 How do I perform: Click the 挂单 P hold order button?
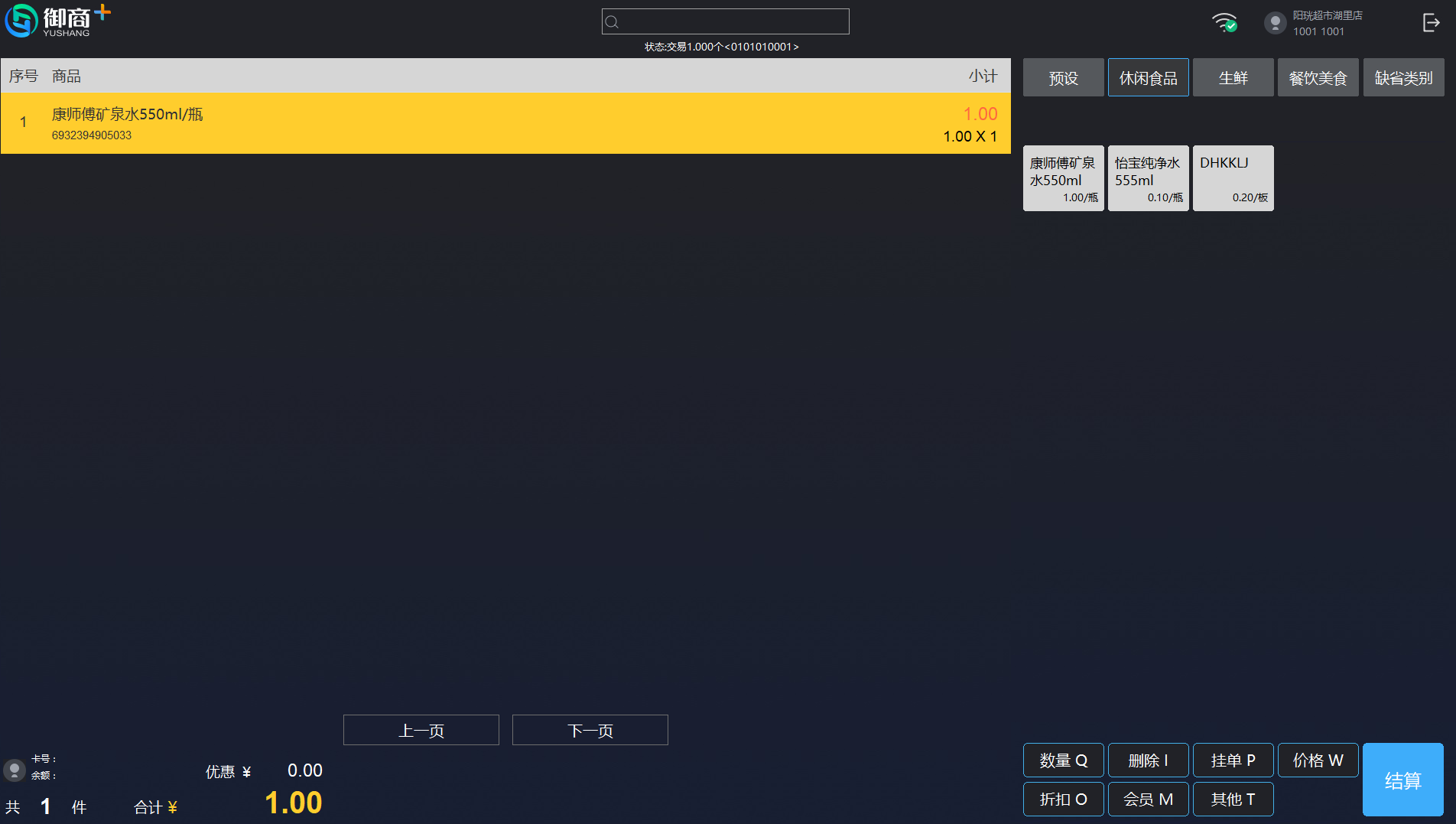1233,760
